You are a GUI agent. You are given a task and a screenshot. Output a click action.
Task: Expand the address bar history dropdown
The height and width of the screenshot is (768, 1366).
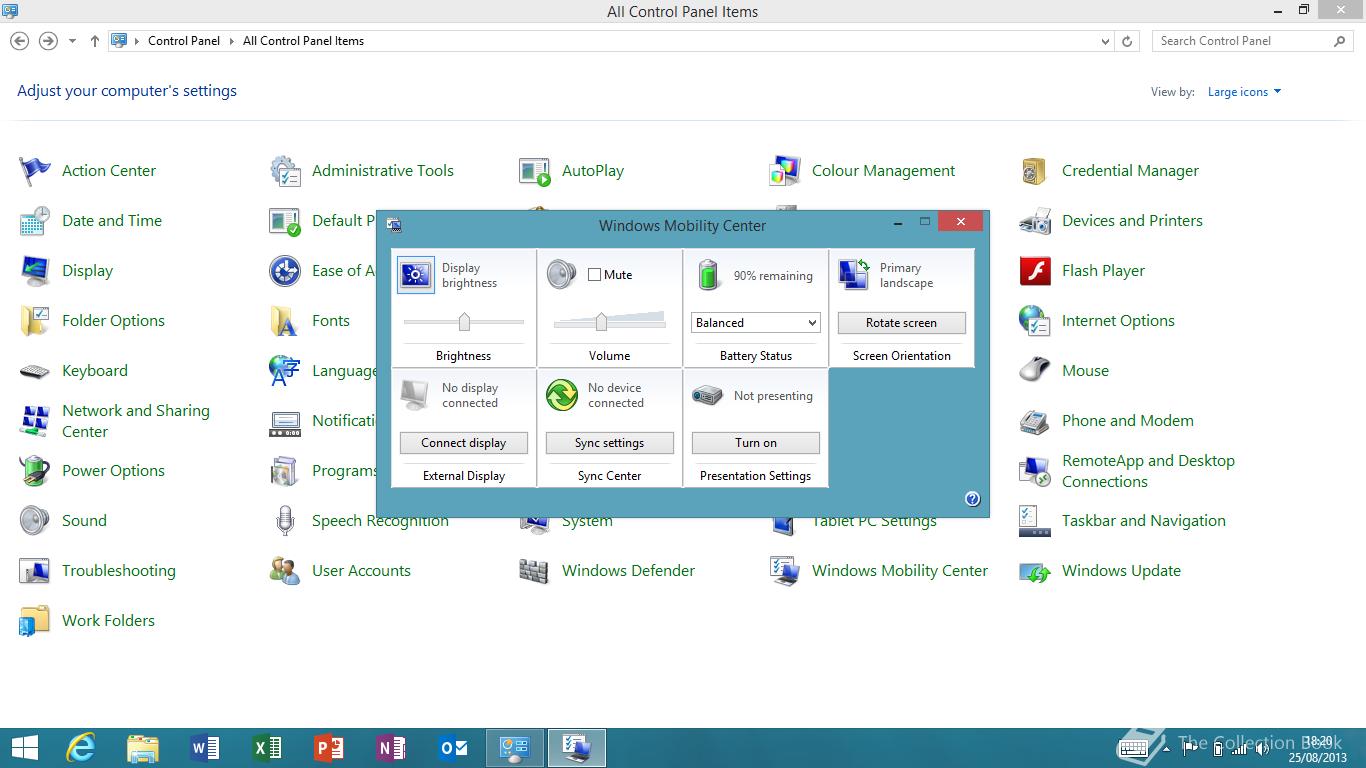pos(1105,42)
